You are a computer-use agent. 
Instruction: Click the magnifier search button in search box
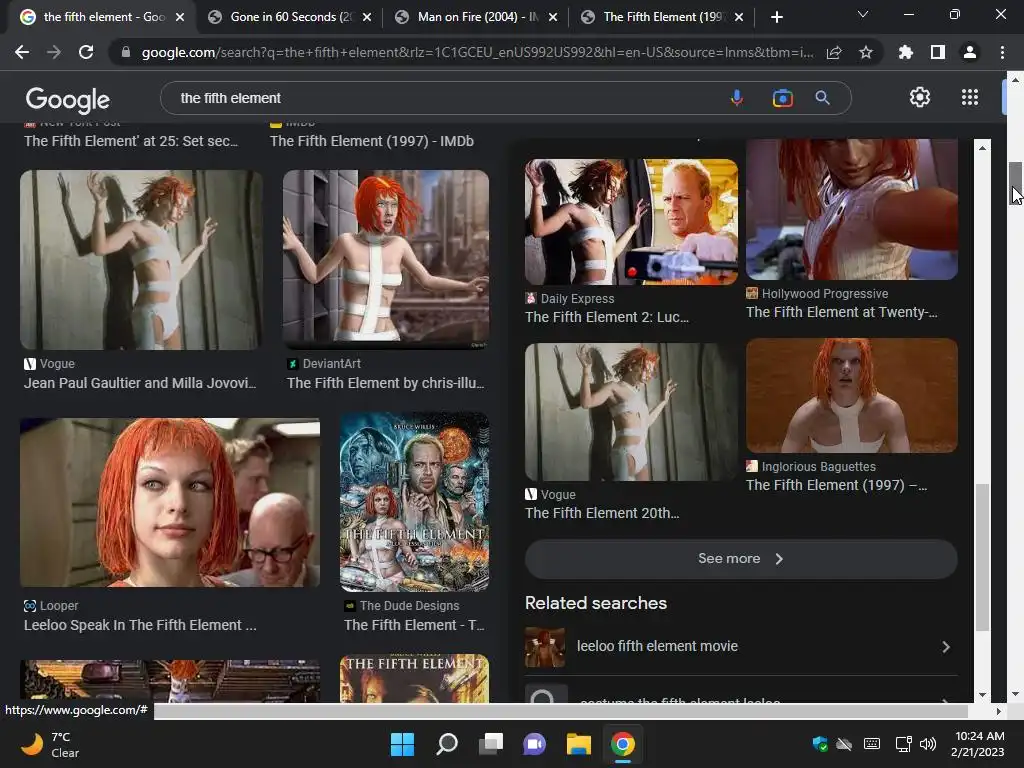pyautogui.click(x=823, y=98)
